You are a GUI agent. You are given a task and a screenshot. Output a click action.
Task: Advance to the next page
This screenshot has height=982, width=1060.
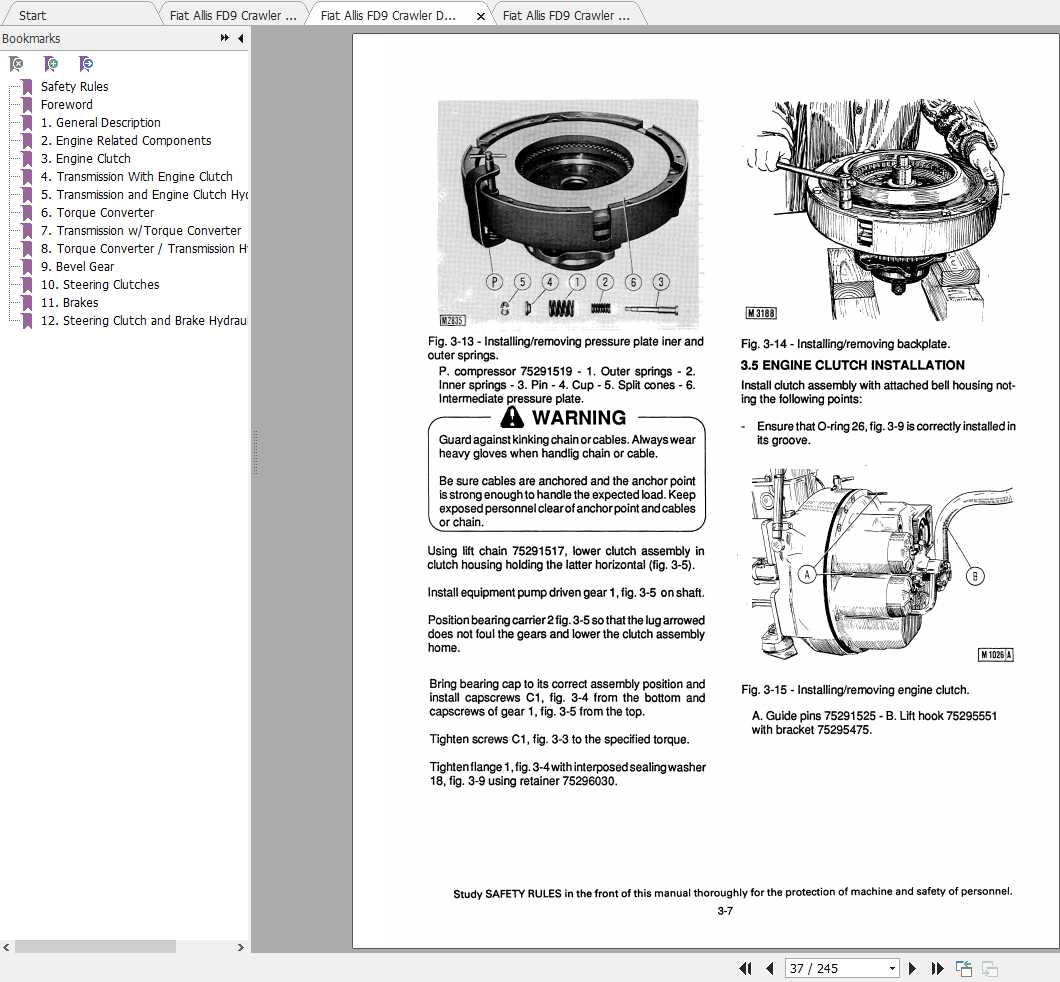(x=913, y=968)
